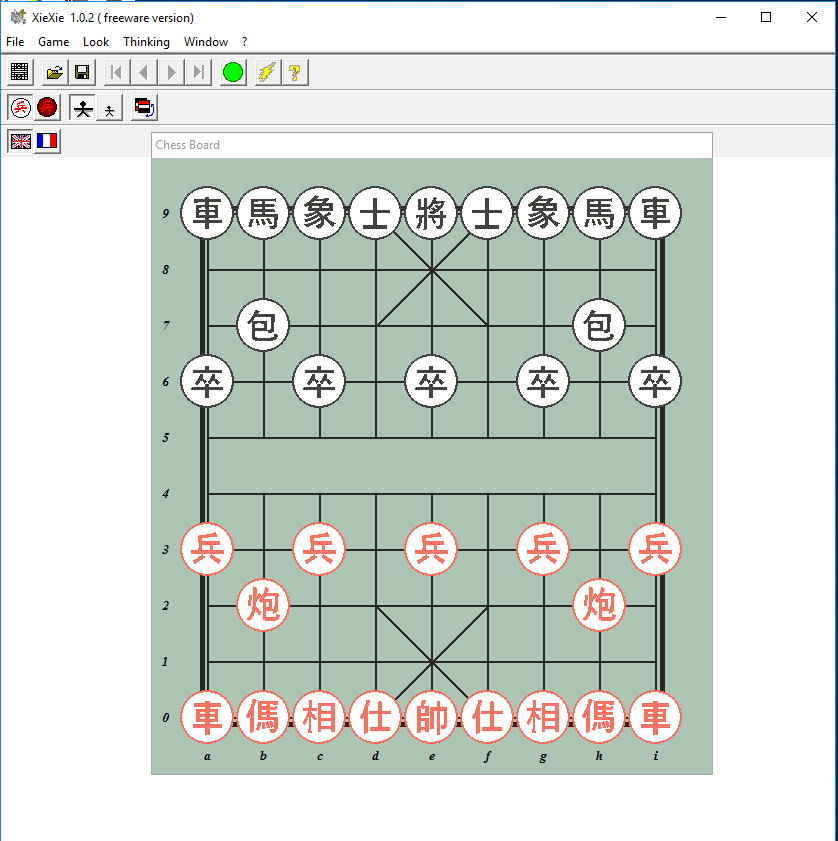
Task: Select the dark red piece style
Action: pyautogui.click(x=47, y=107)
